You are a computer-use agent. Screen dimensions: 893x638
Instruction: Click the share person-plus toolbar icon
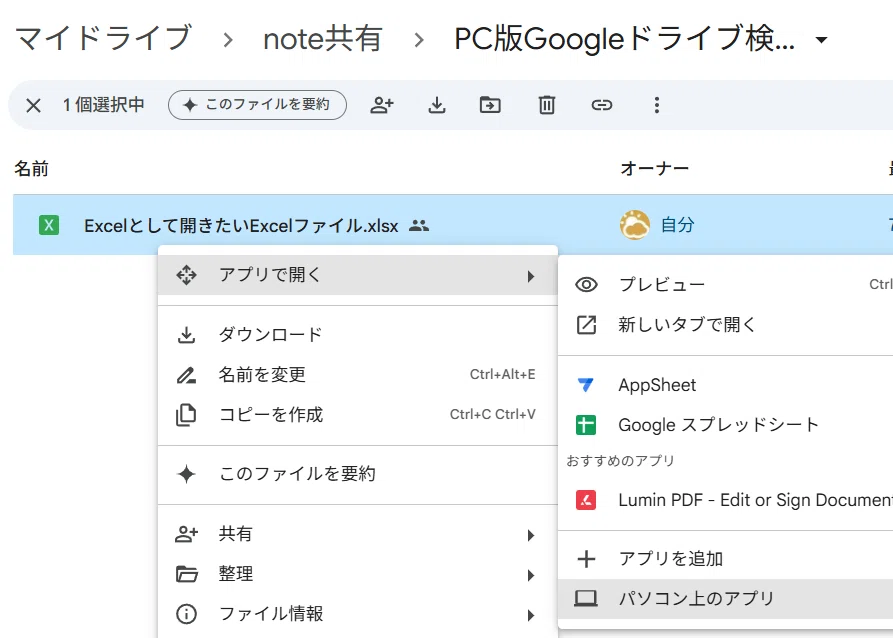pos(382,105)
